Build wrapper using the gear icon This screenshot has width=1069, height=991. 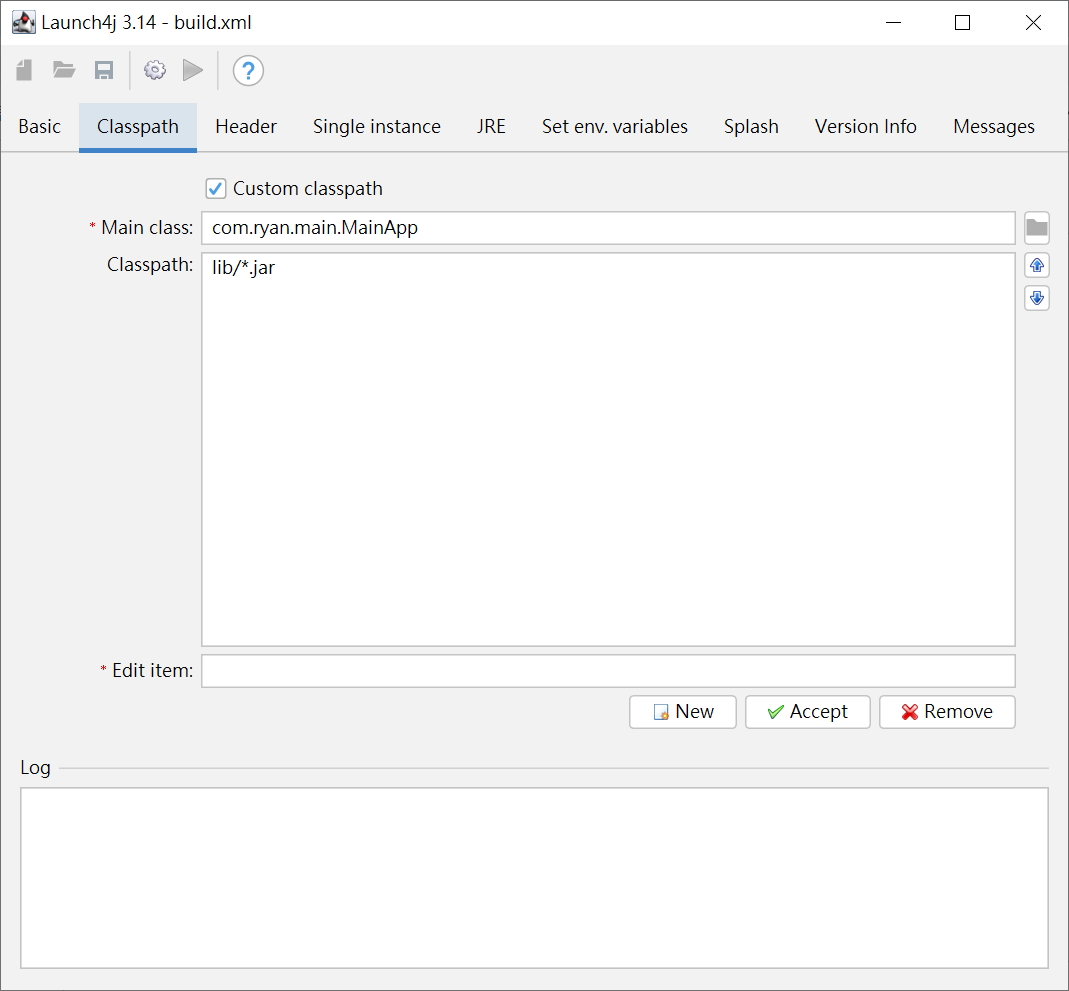pyautogui.click(x=155, y=70)
